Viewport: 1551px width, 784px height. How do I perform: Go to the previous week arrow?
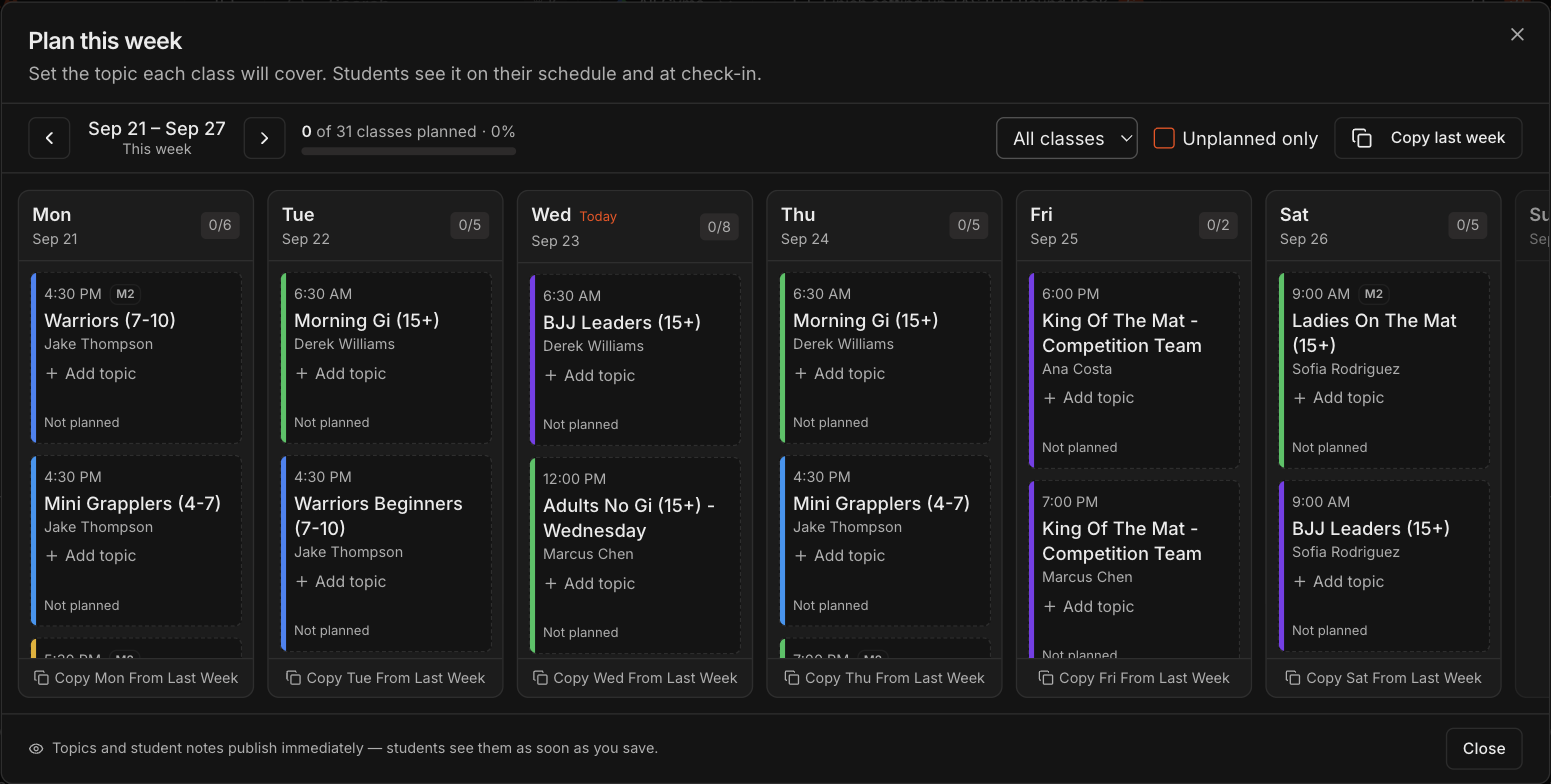[49, 138]
